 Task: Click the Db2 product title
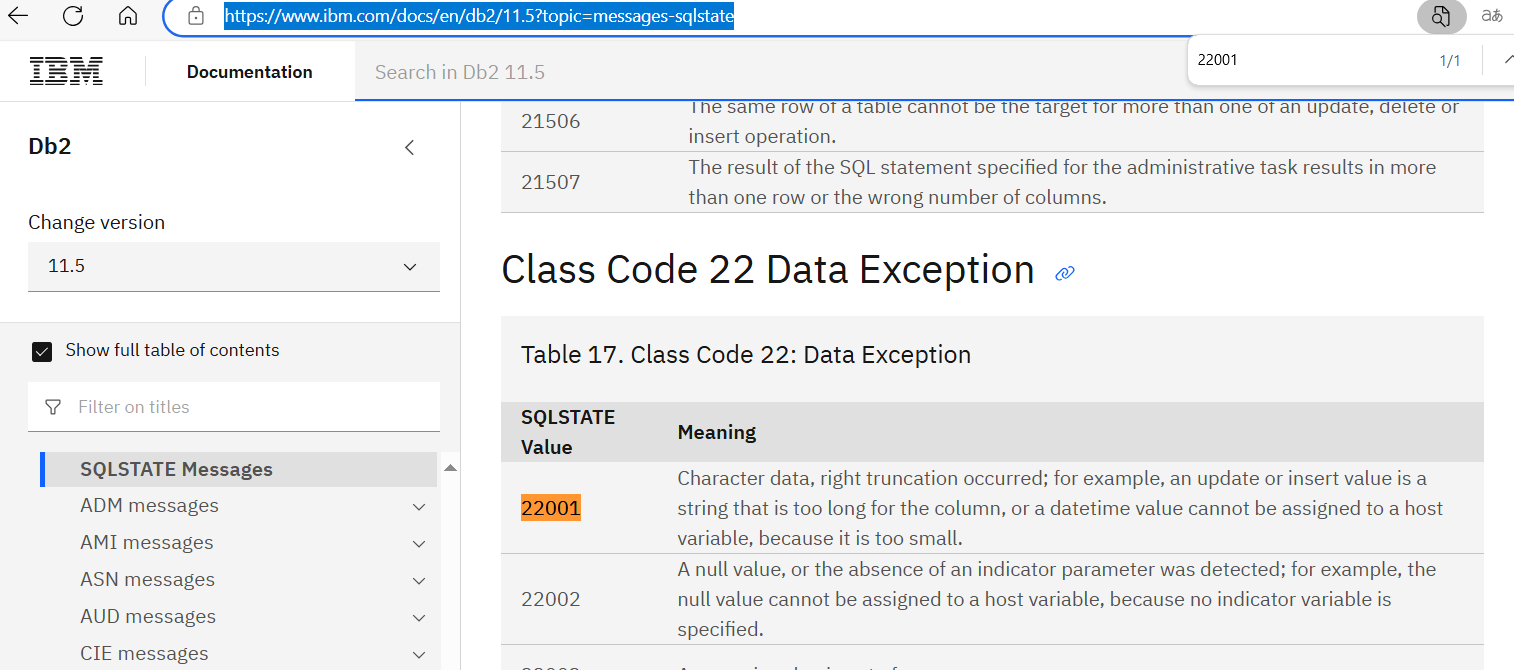tap(50, 147)
